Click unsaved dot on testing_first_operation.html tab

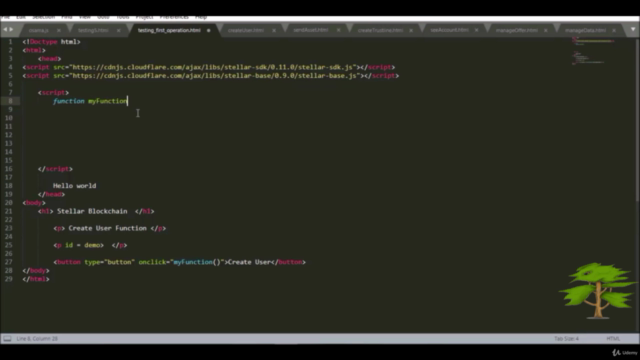(x=209, y=30)
